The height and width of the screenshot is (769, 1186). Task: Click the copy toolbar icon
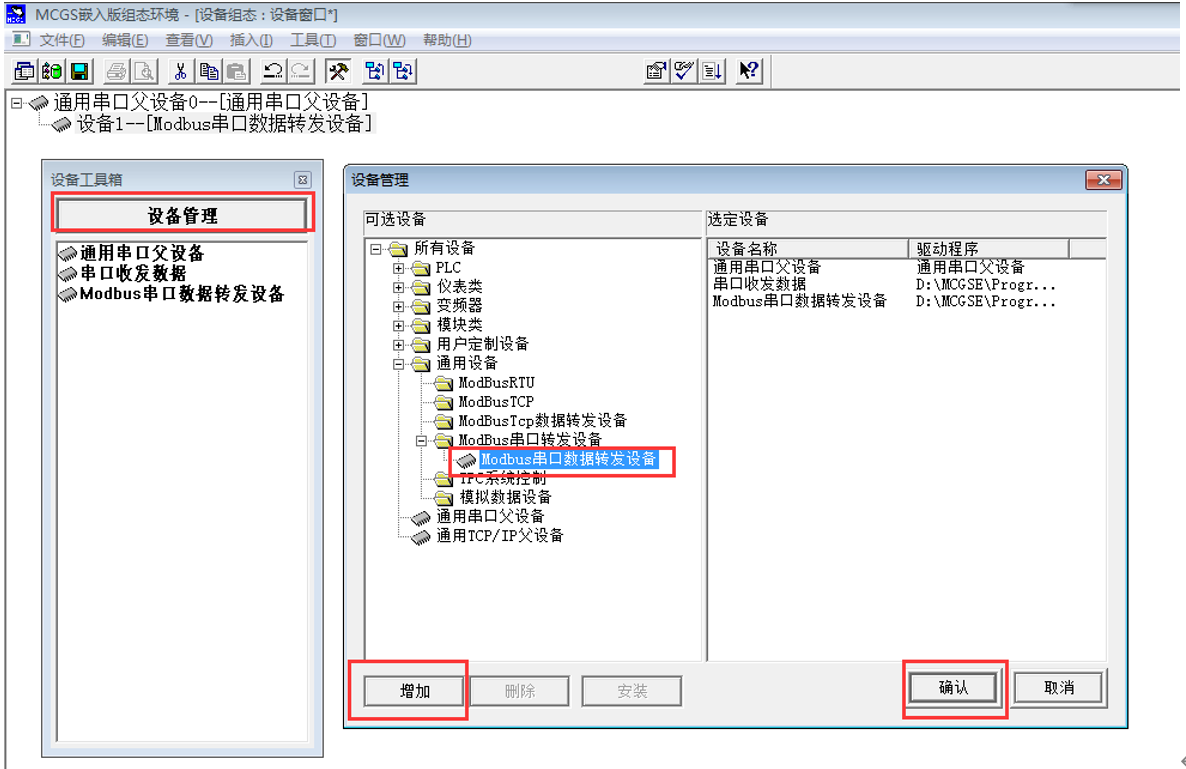point(208,71)
